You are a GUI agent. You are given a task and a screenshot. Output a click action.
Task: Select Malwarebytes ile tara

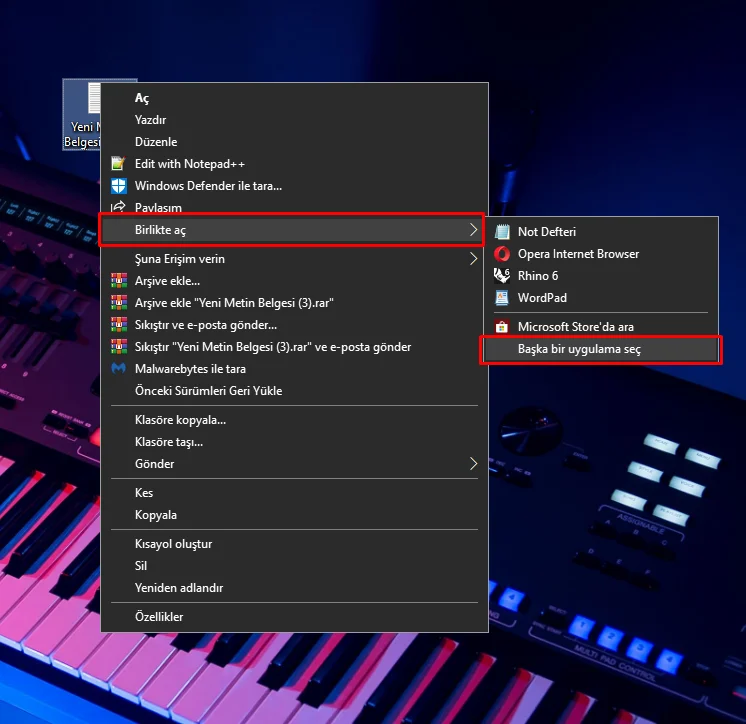click(294, 368)
